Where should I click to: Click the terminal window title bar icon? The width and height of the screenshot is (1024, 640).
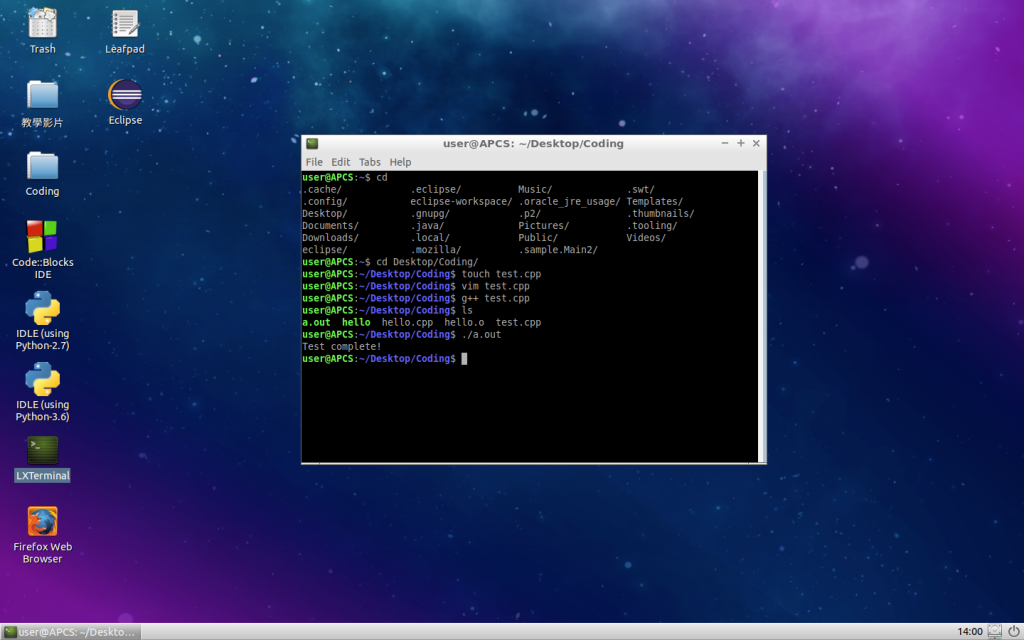click(x=312, y=144)
